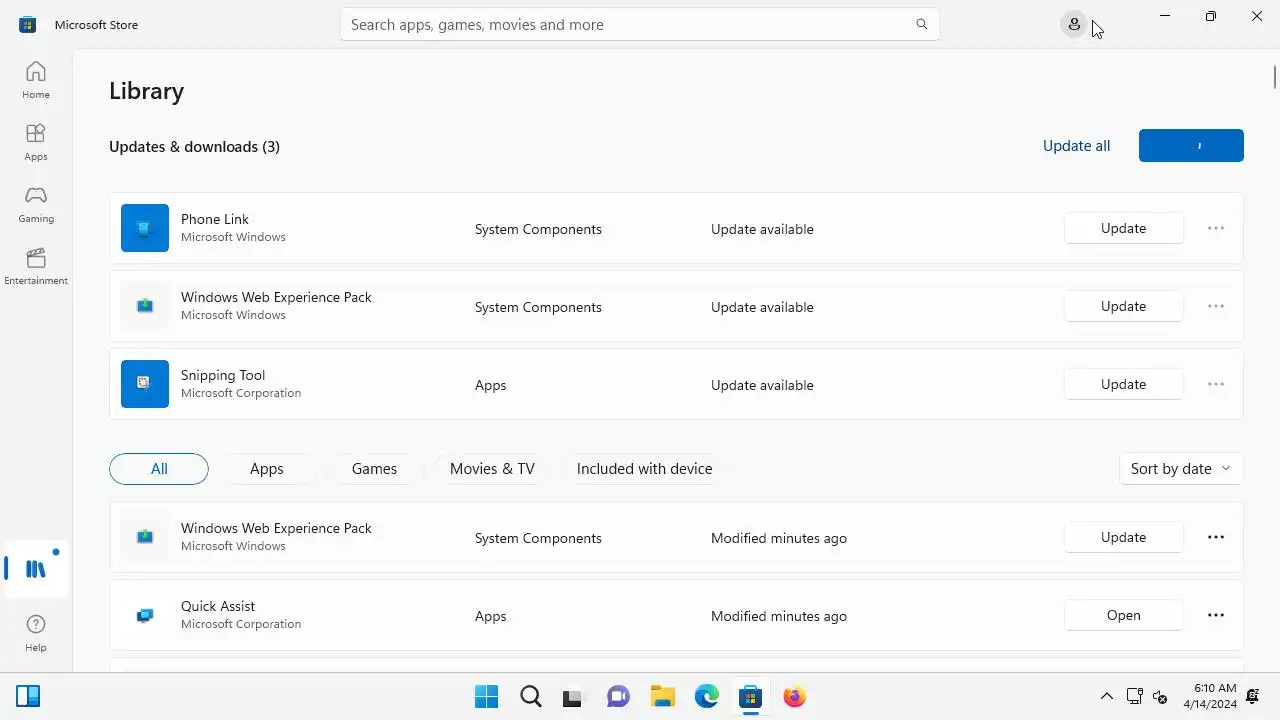
Task: Open more options for updates Web Experience Pack
Action: (x=1216, y=306)
